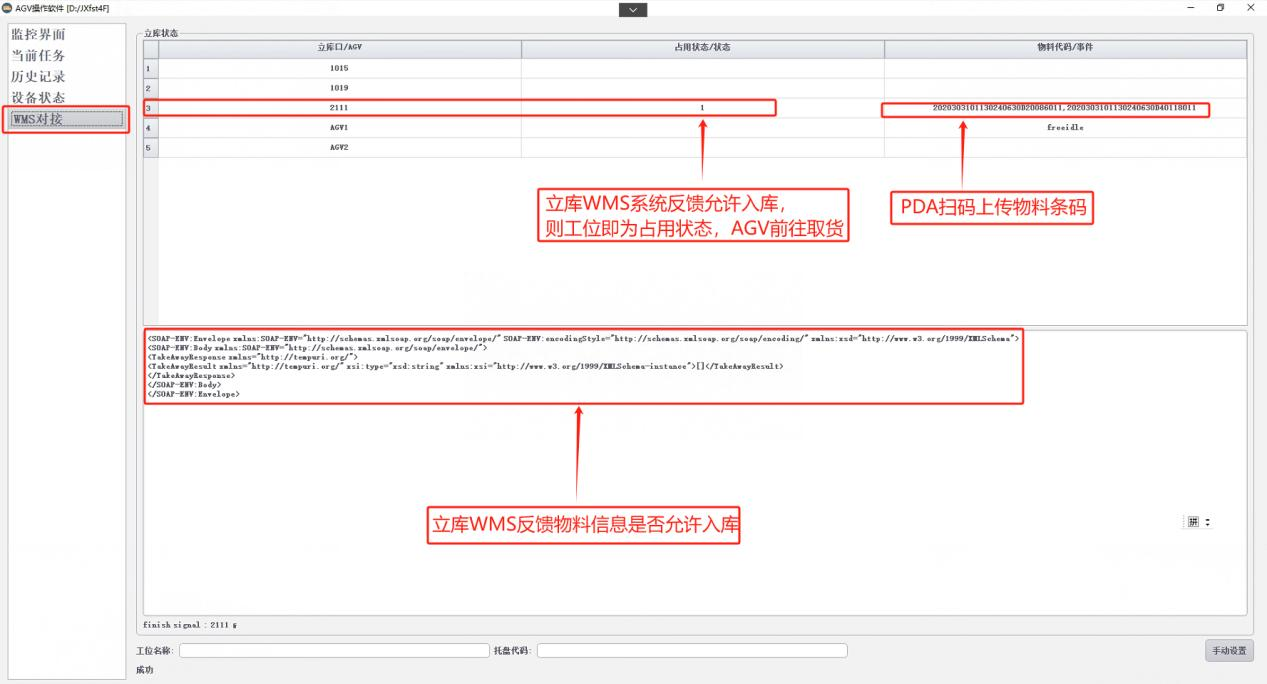This screenshot has height=684, width=1267.
Task: Open the 监控界面 sidebar item
Action: [x=38, y=35]
